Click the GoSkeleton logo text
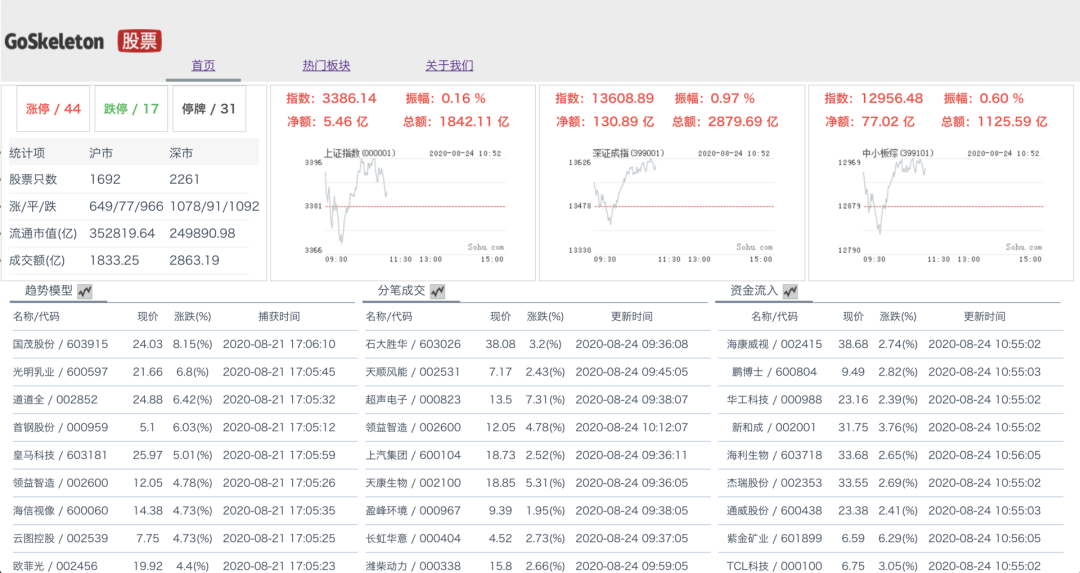The height and width of the screenshot is (573, 1080). (54, 41)
